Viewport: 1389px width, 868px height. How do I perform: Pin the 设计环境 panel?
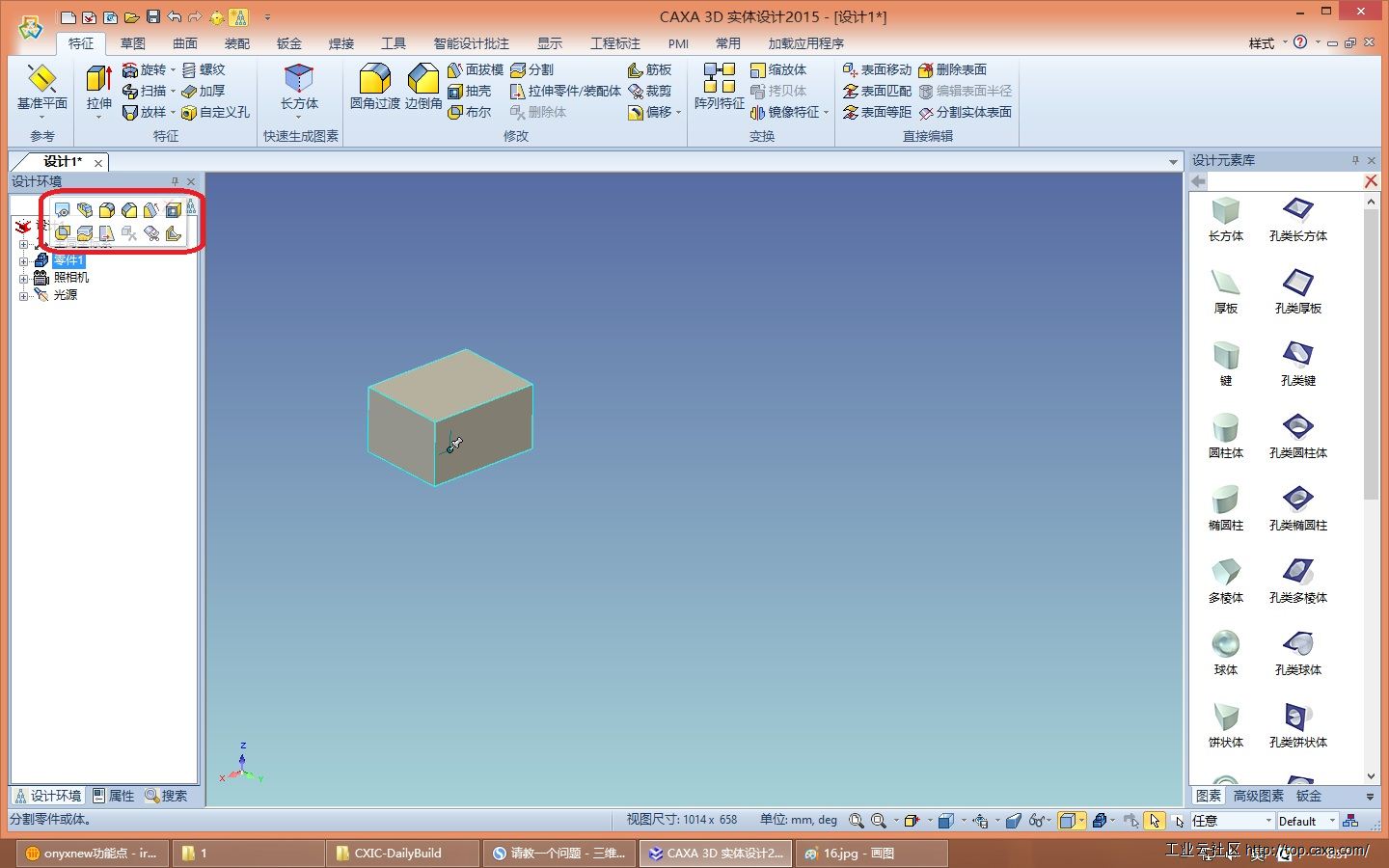[x=175, y=181]
